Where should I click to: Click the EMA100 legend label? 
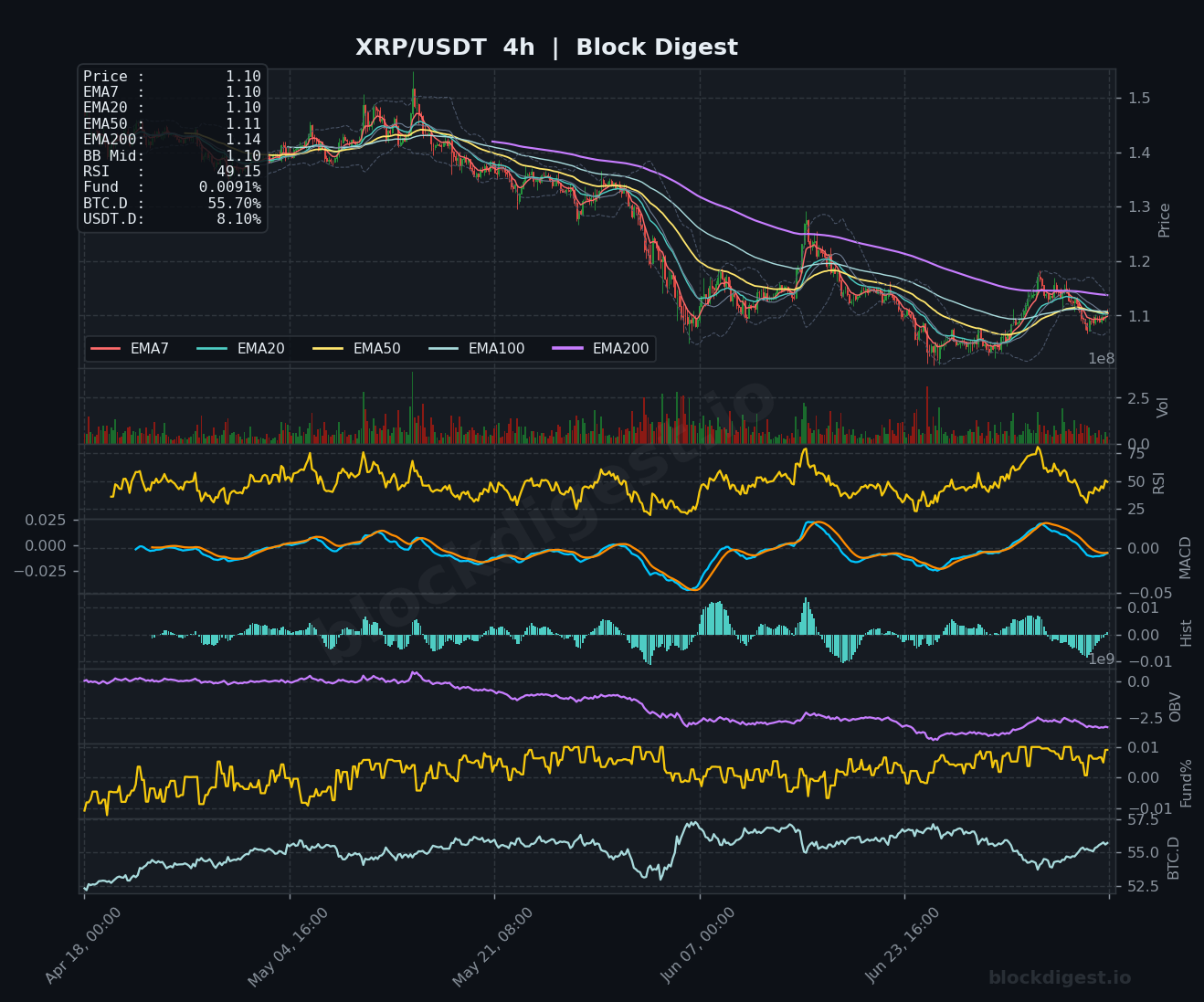pyautogui.click(x=497, y=349)
